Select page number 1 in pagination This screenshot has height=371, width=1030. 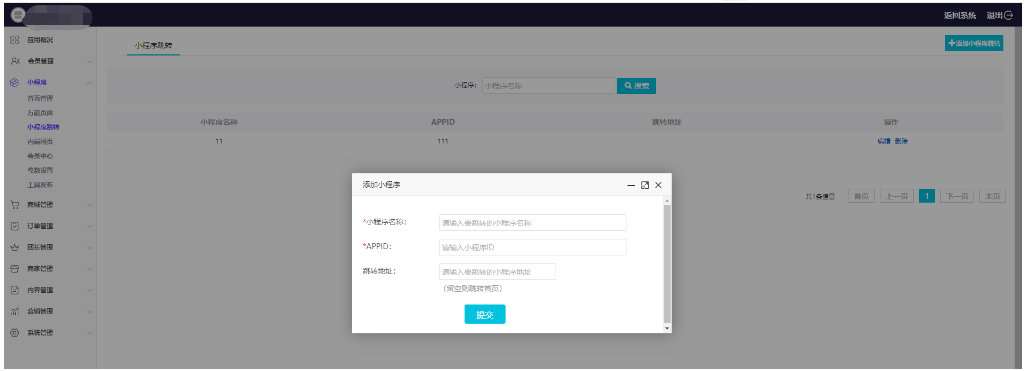[x=927, y=196]
